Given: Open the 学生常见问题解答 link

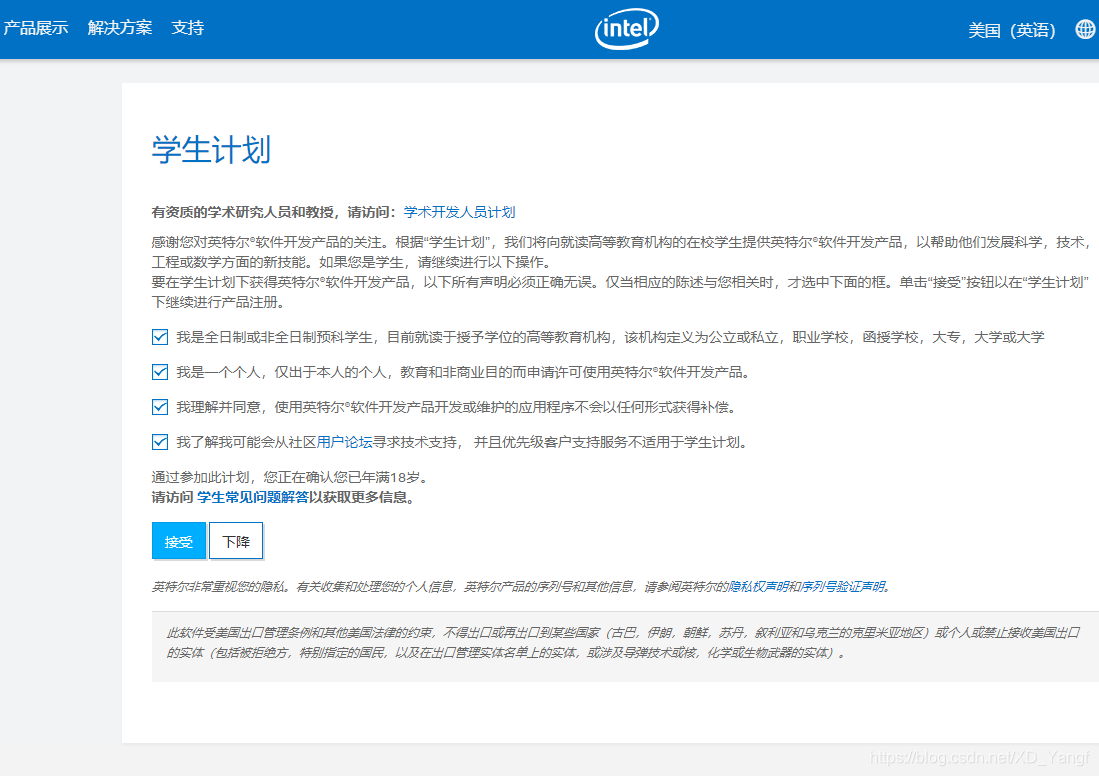Looking at the screenshot, I should coord(252,498).
